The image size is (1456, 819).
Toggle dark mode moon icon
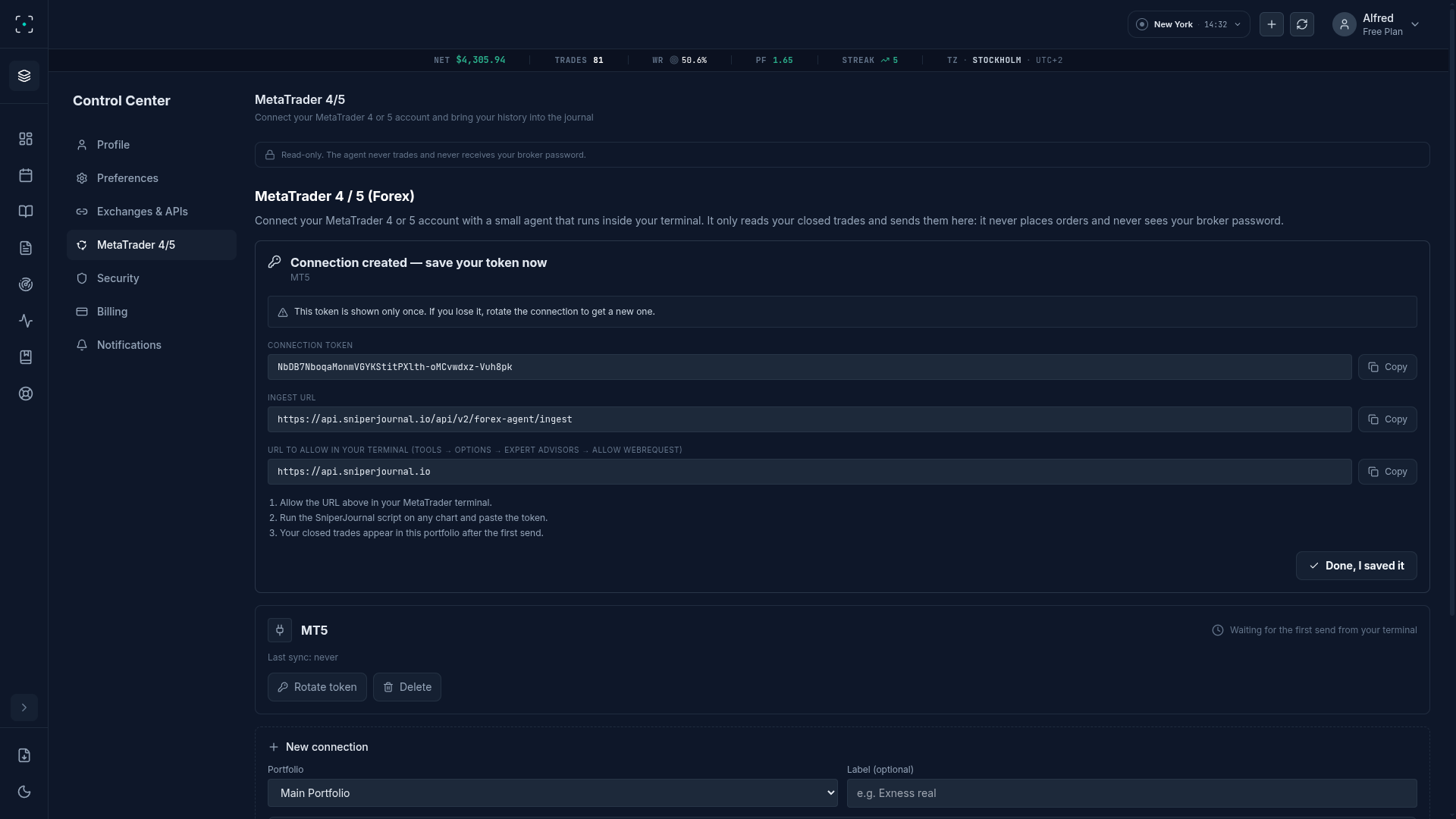pos(24,792)
